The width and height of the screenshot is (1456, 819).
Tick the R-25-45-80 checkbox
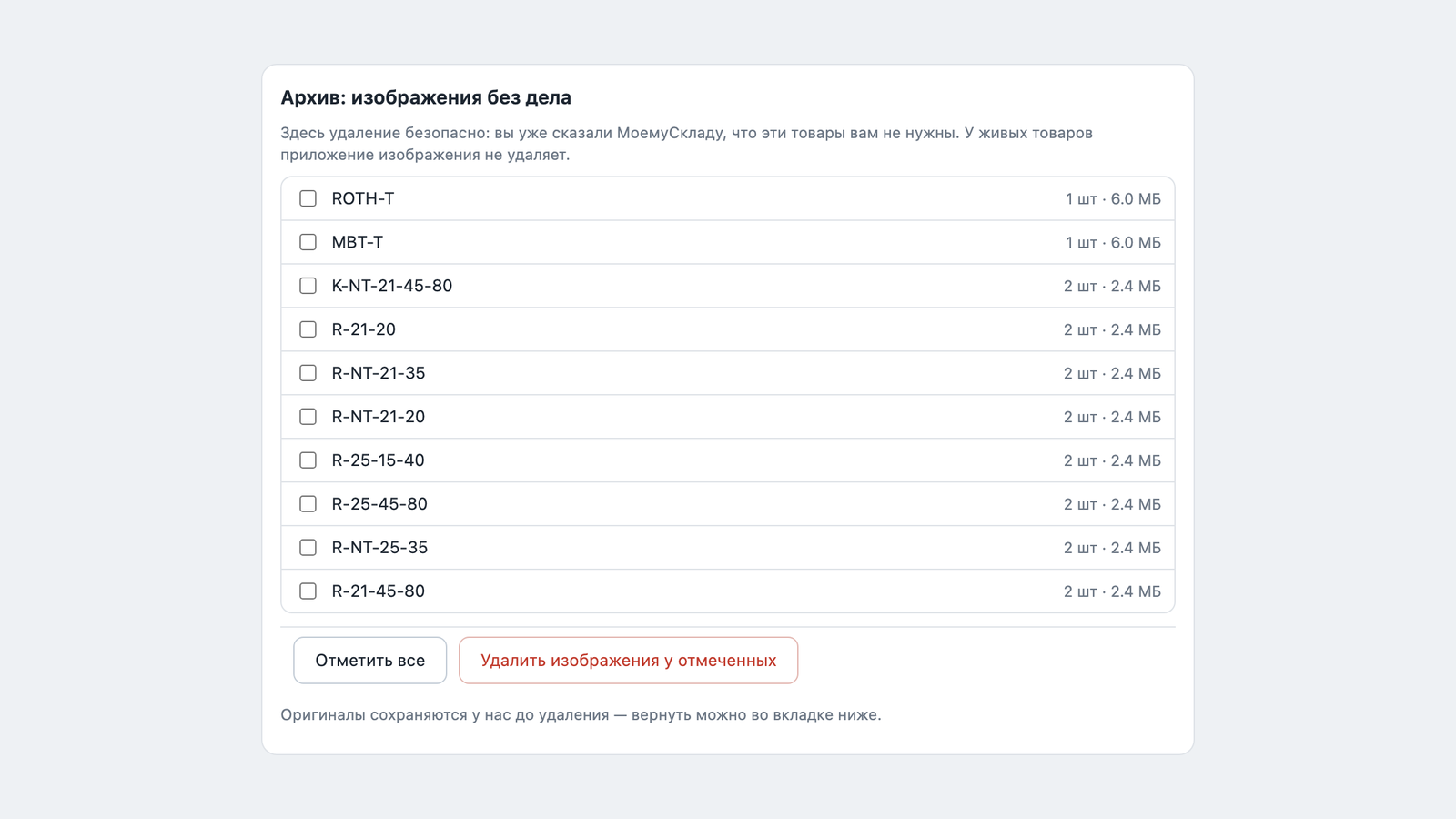(308, 504)
